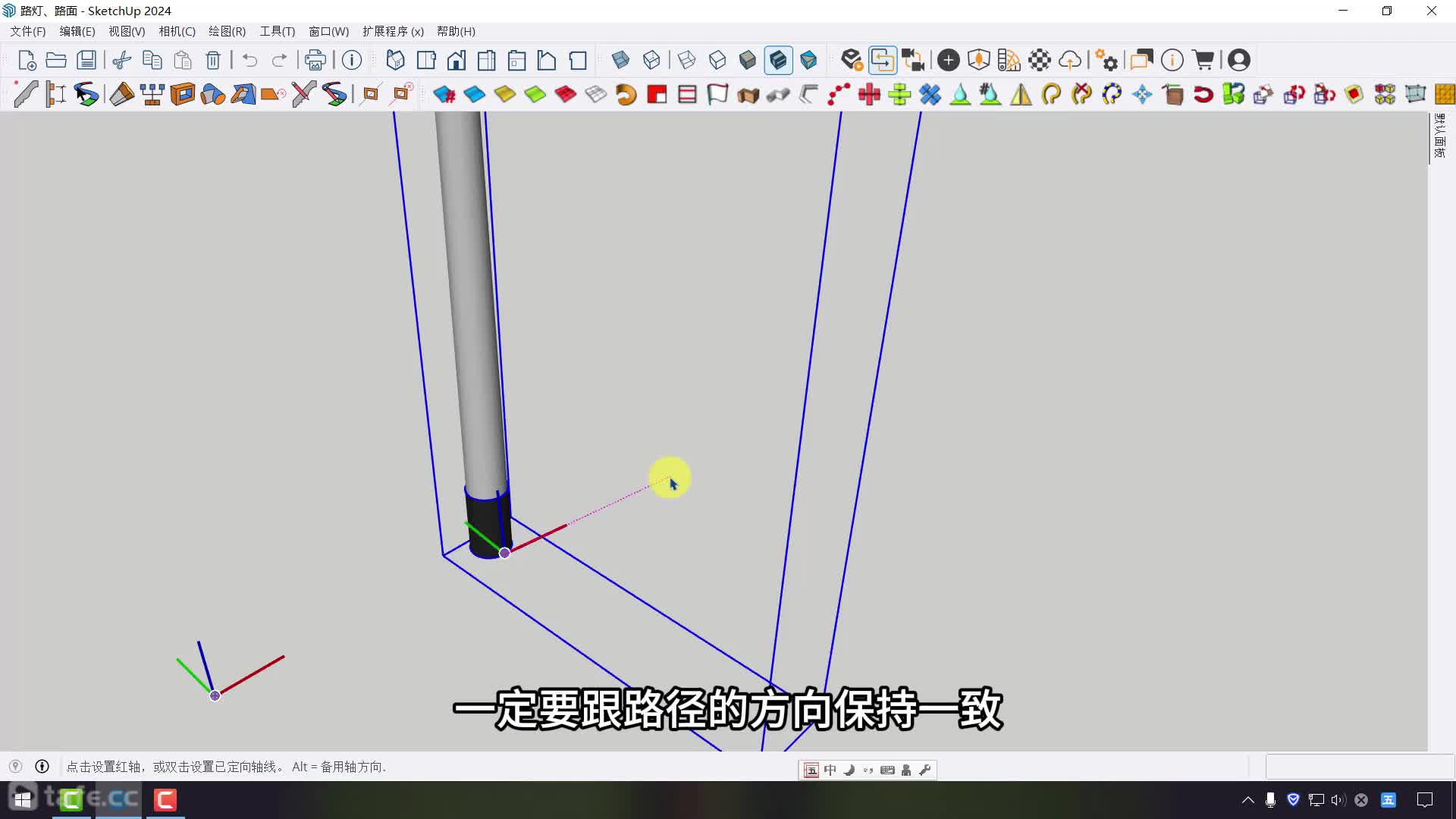Open the 文件(F) menu
Viewport: 1456px width, 819px height.
(x=27, y=31)
